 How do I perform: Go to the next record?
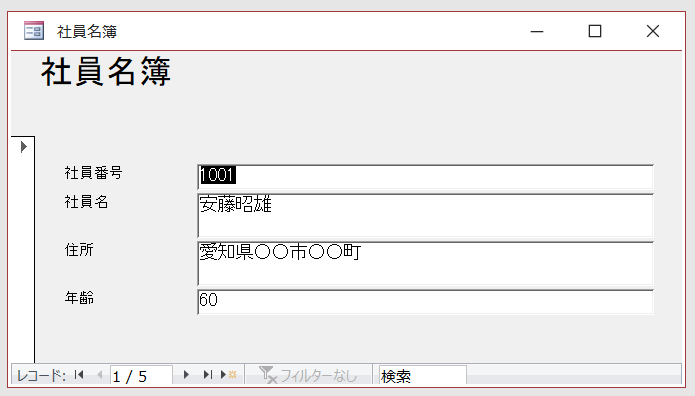(186, 375)
